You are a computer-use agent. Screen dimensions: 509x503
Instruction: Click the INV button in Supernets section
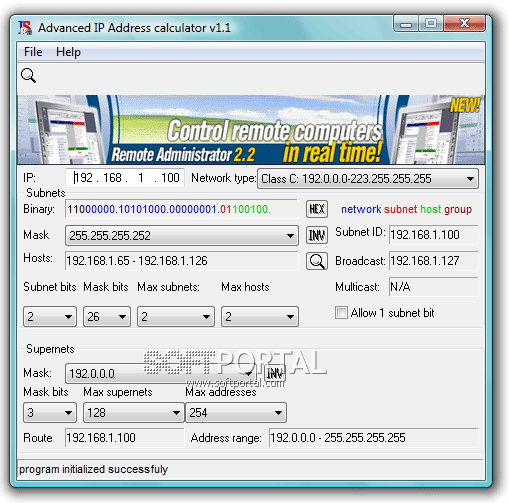point(275,373)
